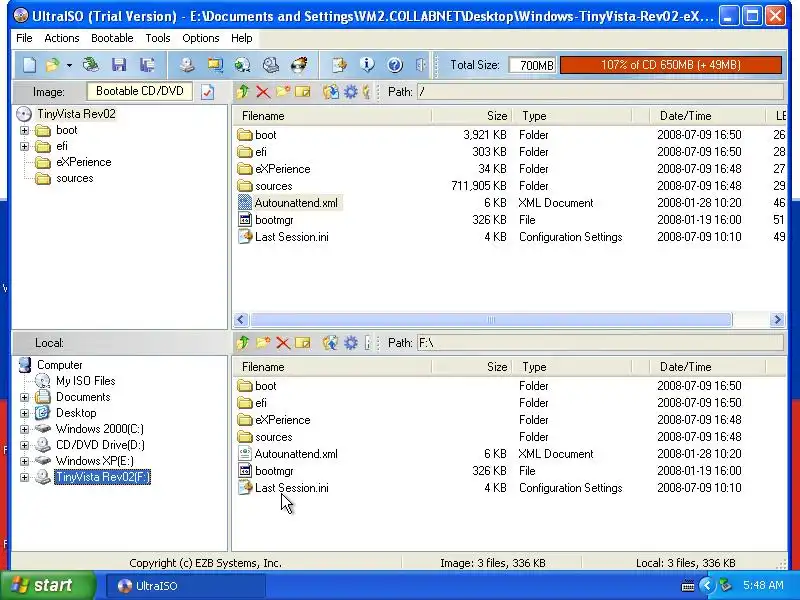Click the Convert image toolbar icon
Image resolution: width=800 pixels, height=600 pixels.
242,65
